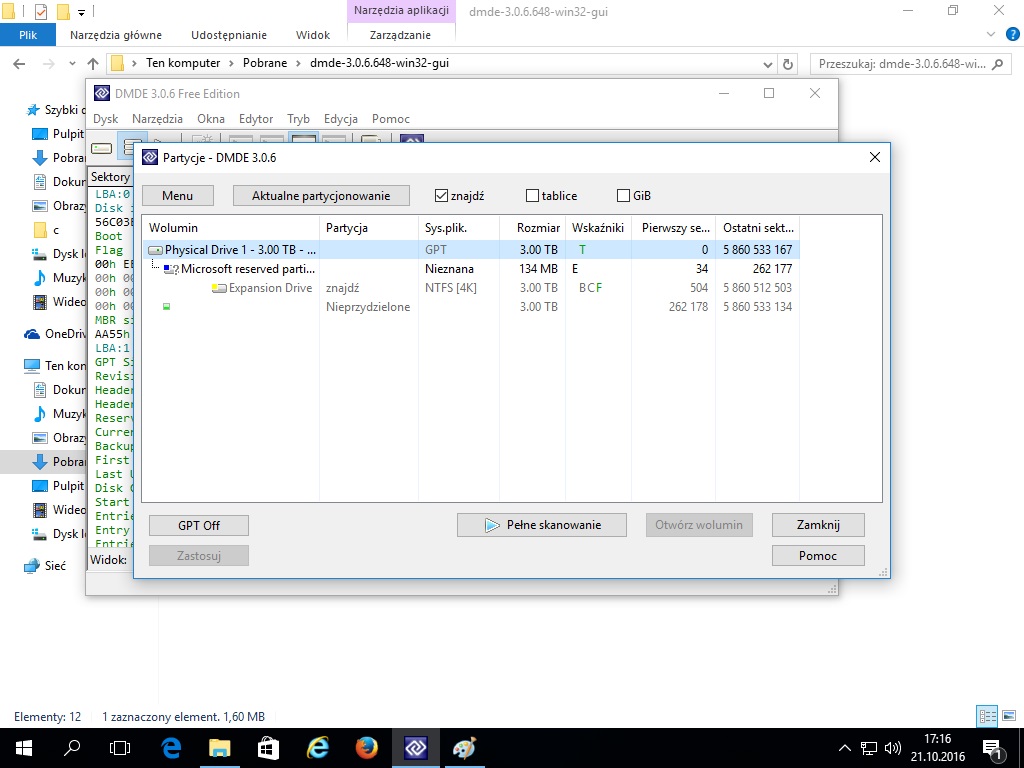
Task: Go back in File Explorer
Action: [x=19, y=63]
